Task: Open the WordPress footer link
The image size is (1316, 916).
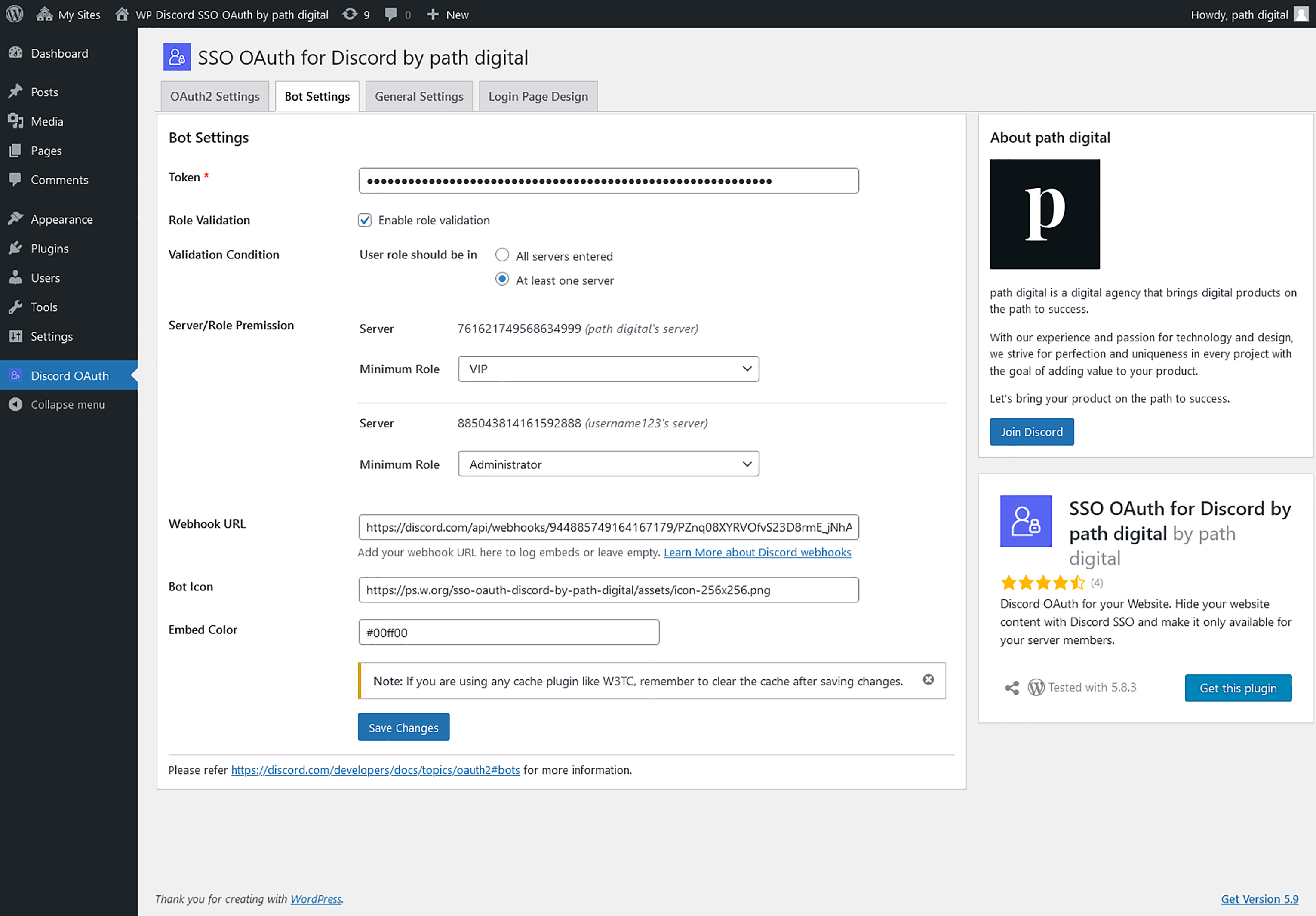Action: 316,899
